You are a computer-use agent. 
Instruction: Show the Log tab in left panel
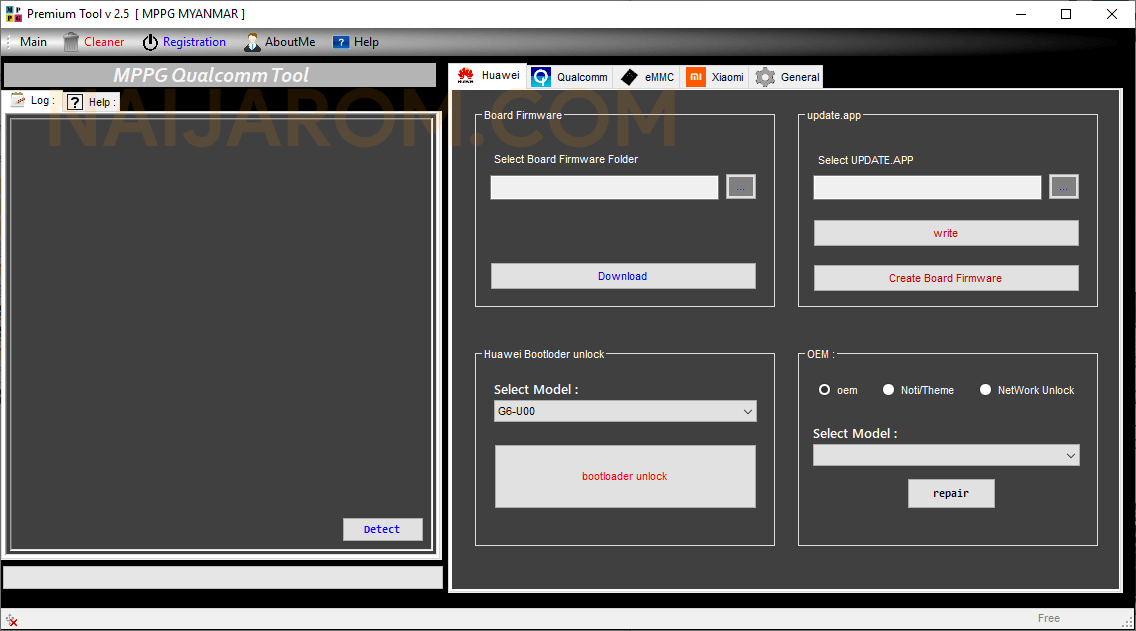[x=33, y=100]
